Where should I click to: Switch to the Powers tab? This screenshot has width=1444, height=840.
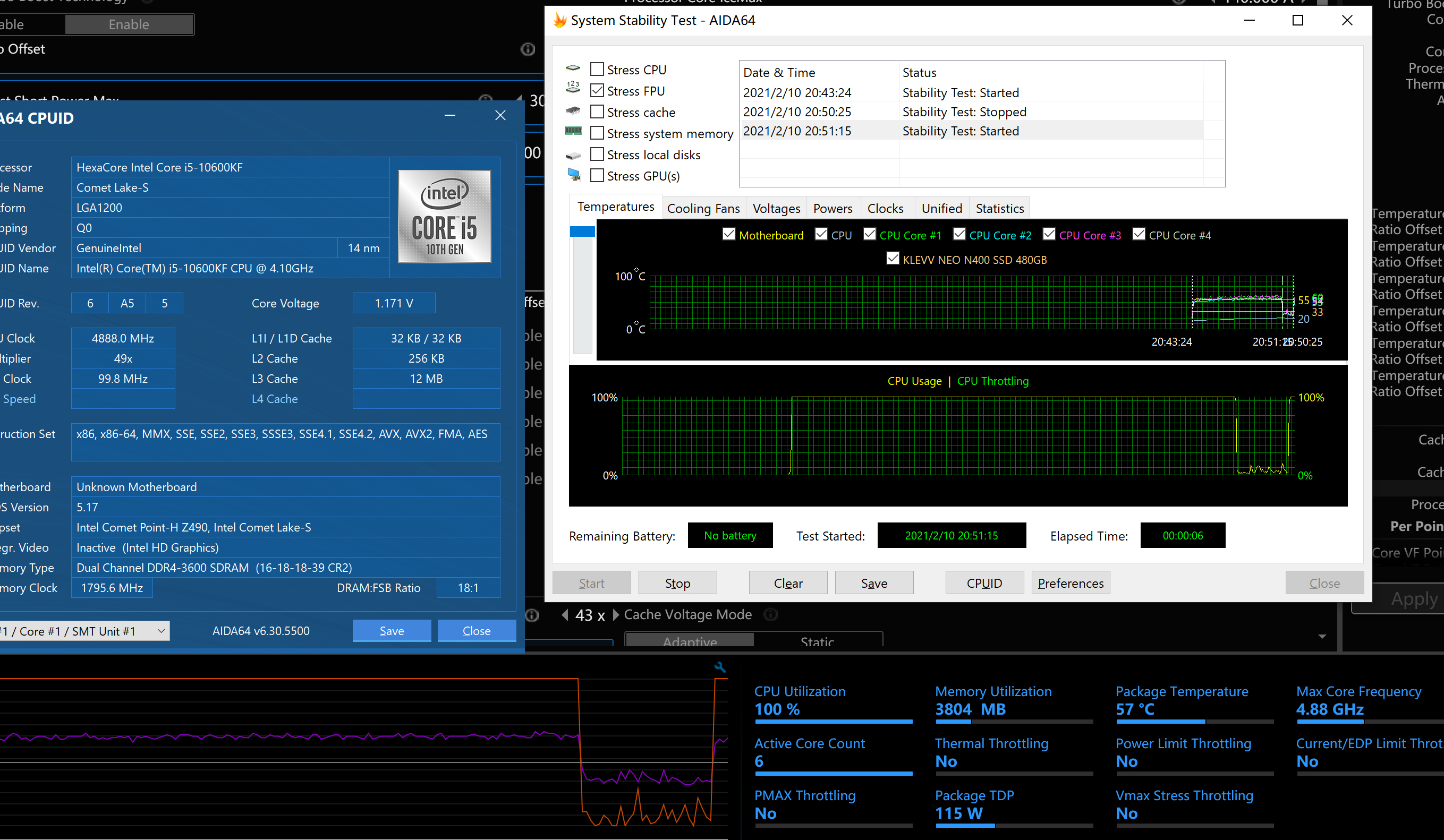[833, 209]
